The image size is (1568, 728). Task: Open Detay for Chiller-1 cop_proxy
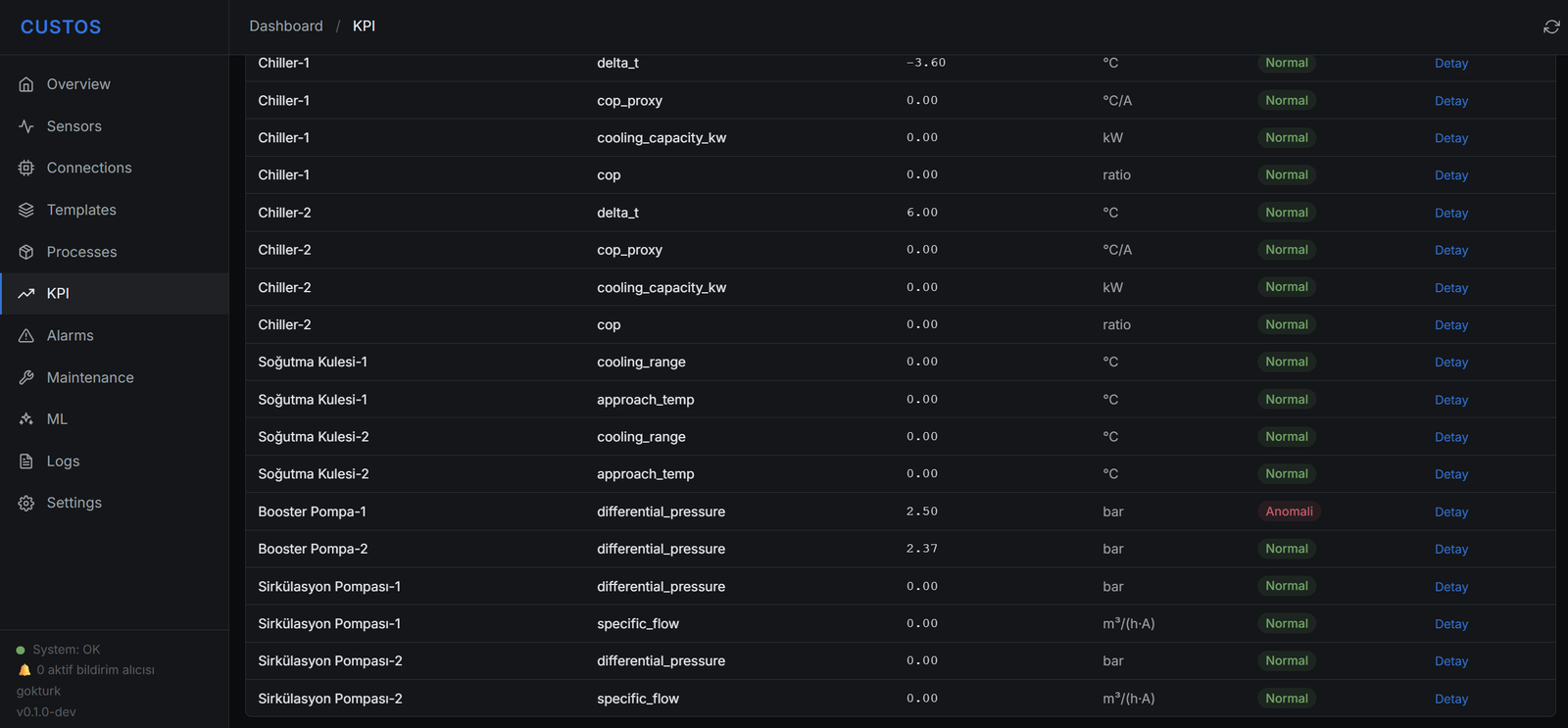tap(1451, 101)
